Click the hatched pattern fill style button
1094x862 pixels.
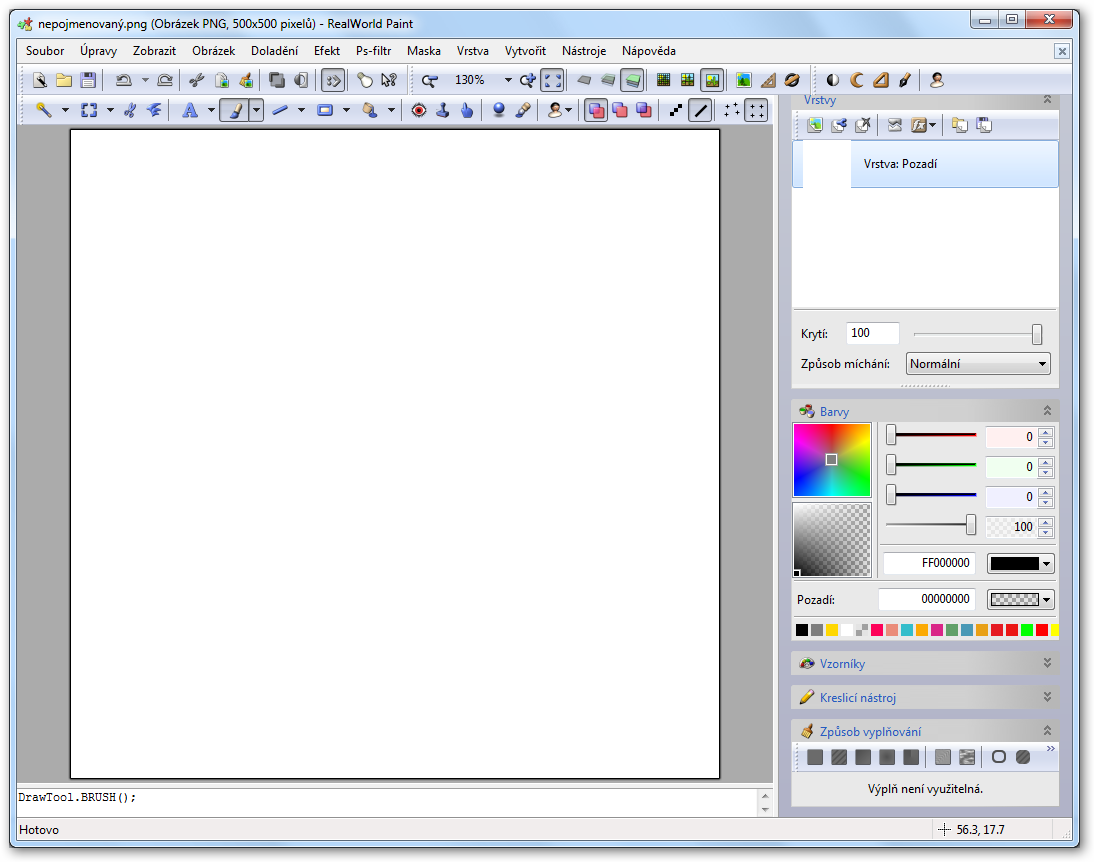coord(839,757)
